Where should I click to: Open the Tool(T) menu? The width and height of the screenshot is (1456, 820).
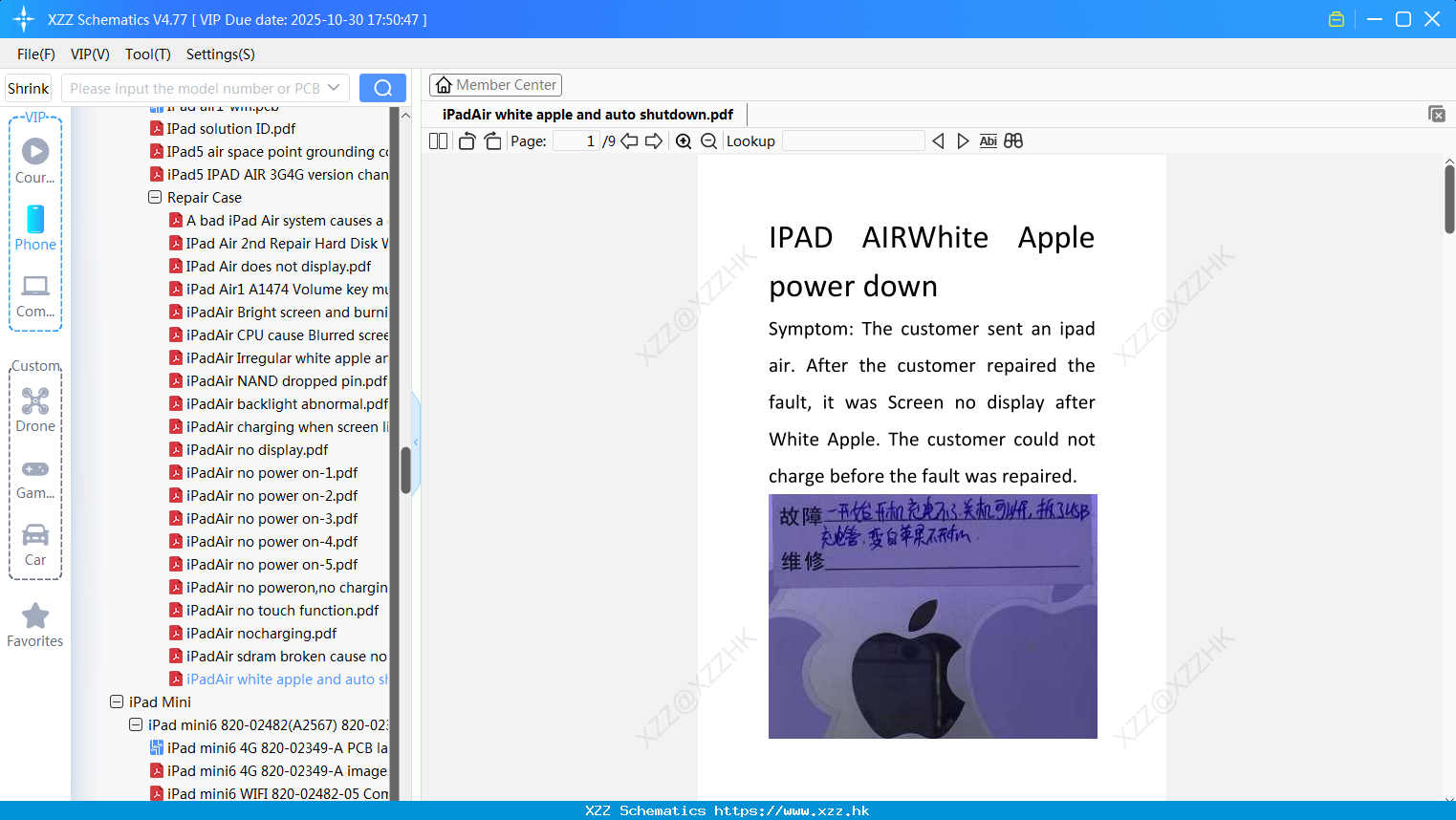point(148,54)
